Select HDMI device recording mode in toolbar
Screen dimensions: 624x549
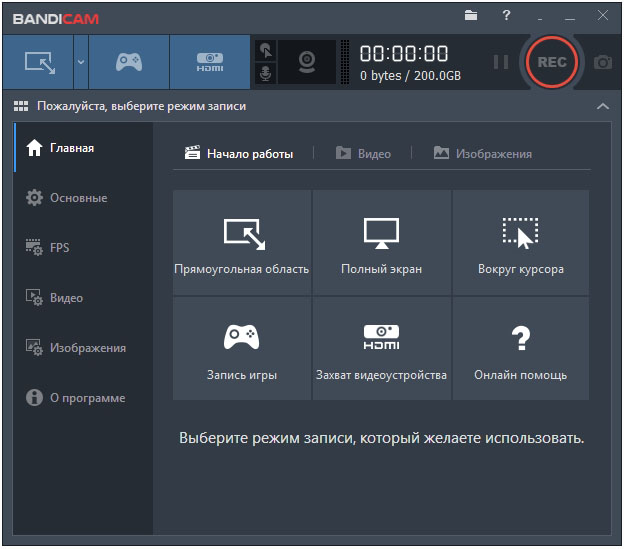209,62
